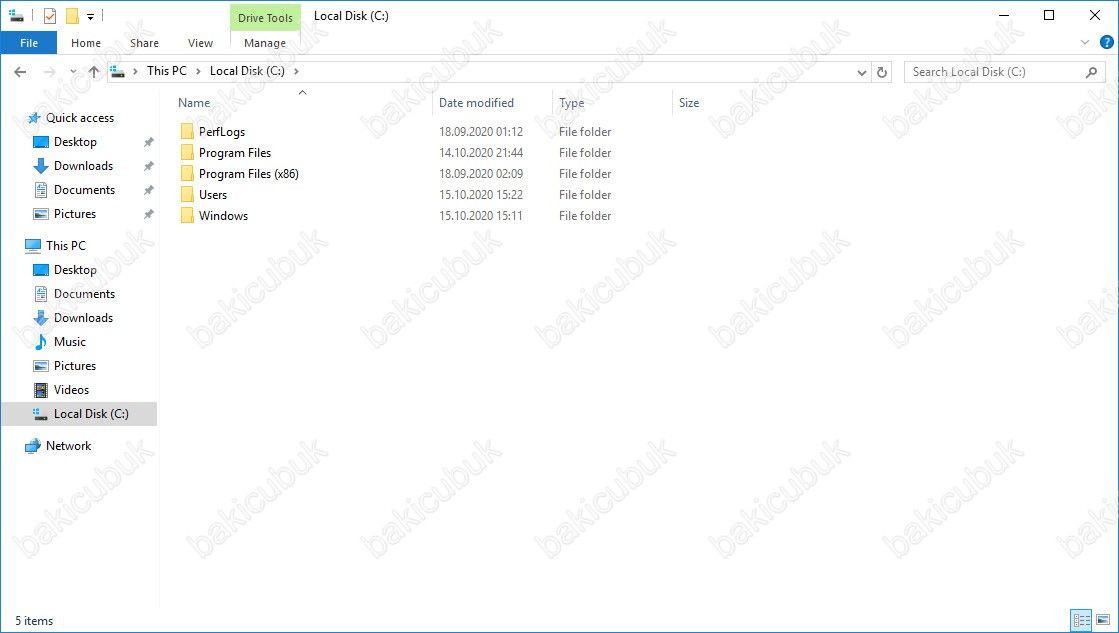Image resolution: width=1119 pixels, height=633 pixels.
Task: Click File folder type of Program Files row
Action: (x=585, y=153)
